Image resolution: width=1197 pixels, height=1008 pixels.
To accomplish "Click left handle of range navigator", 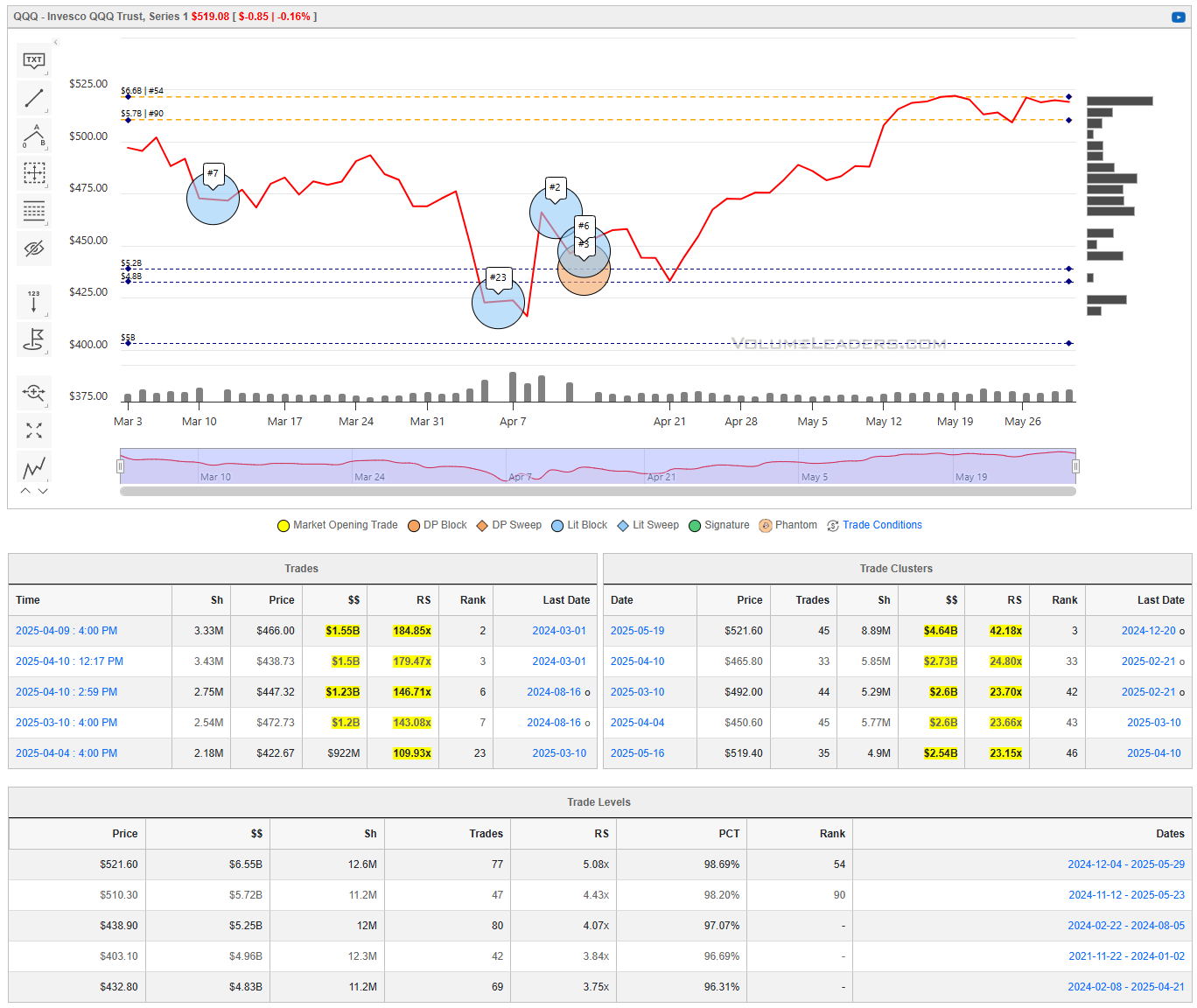I will (120, 466).
